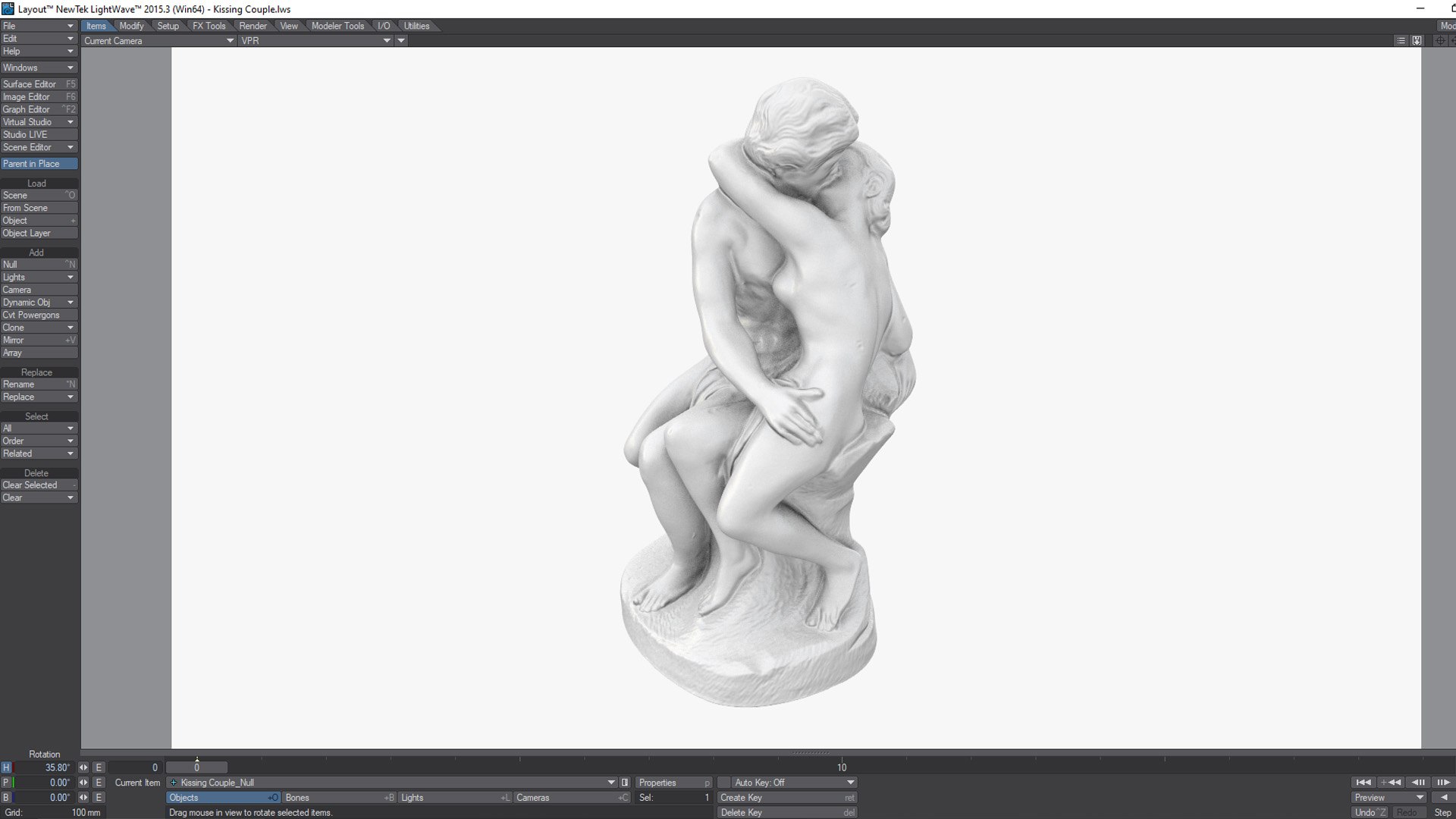Open the Modify tab
The image size is (1456, 819).
[131, 26]
